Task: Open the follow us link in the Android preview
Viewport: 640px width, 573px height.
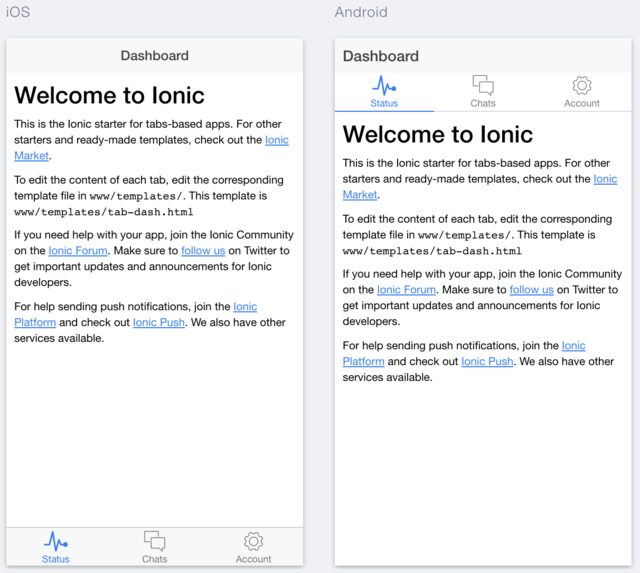Action: (x=532, y=290)
